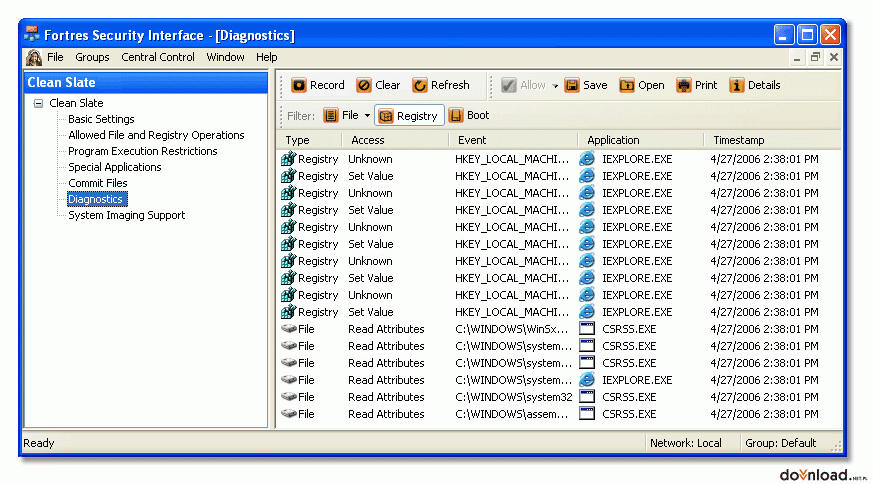This screenshot has height=484, width=873.
Task: Restore the inner Diagnostics child window
Action: tap(815, 57)
